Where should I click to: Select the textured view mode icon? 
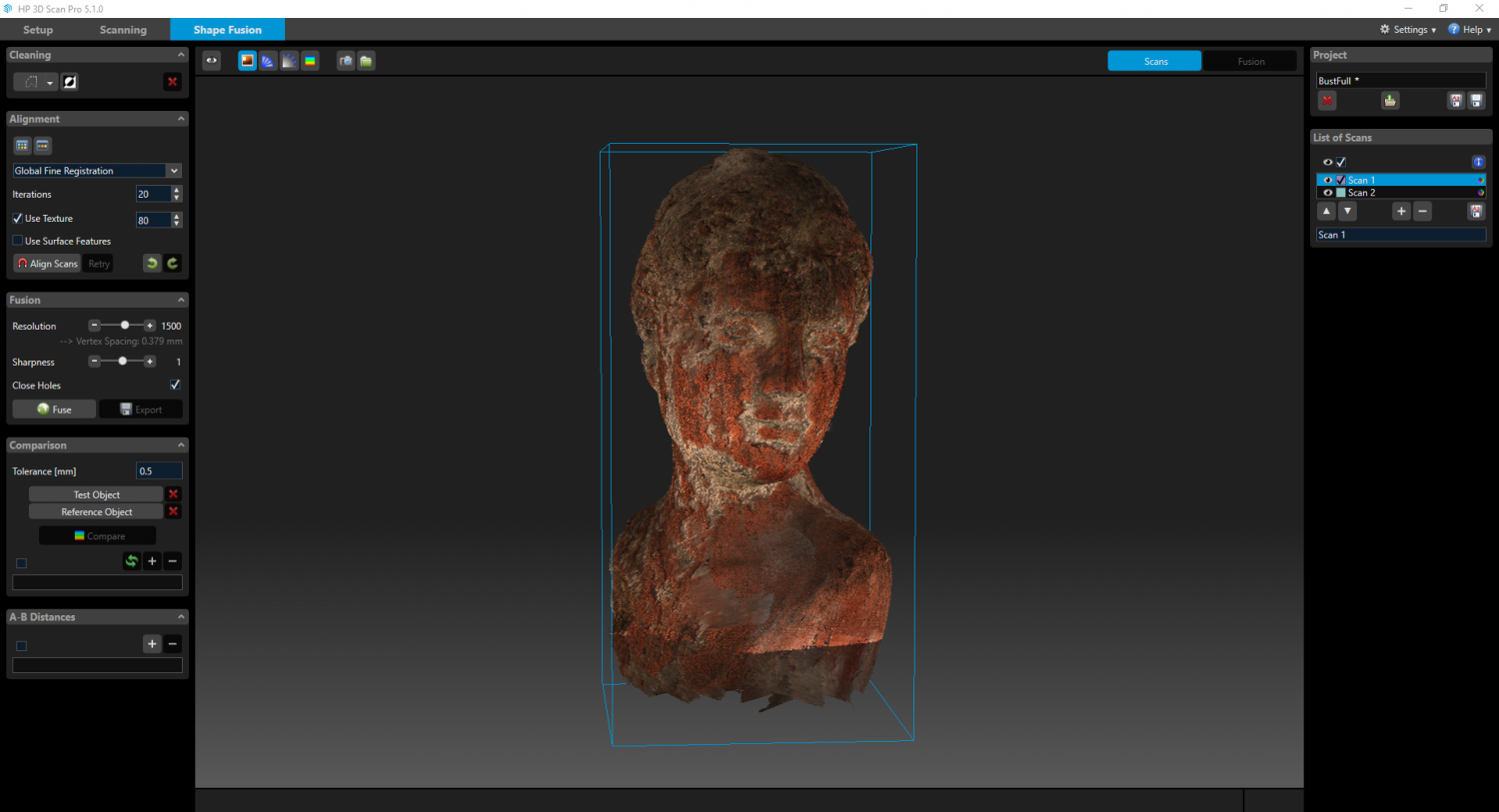[247, 60]
